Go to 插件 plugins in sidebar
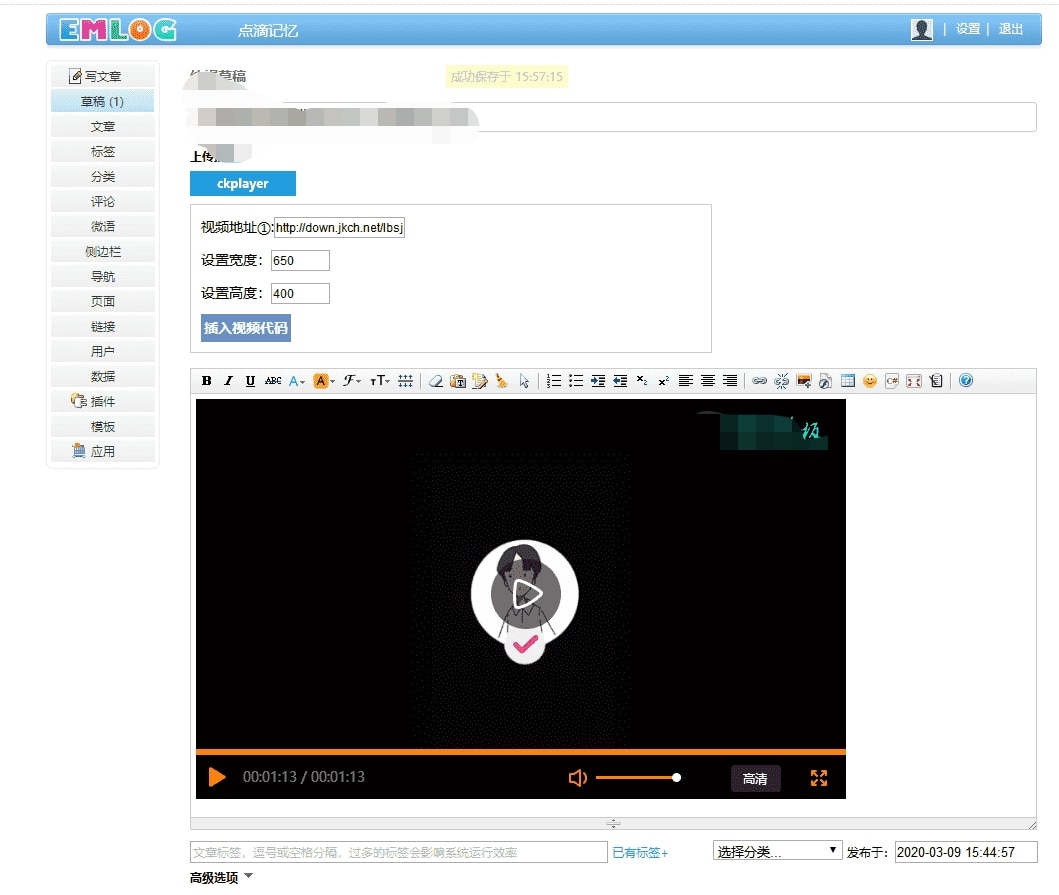Screen dimensions: 1059x895 click(x=103, y=401)
